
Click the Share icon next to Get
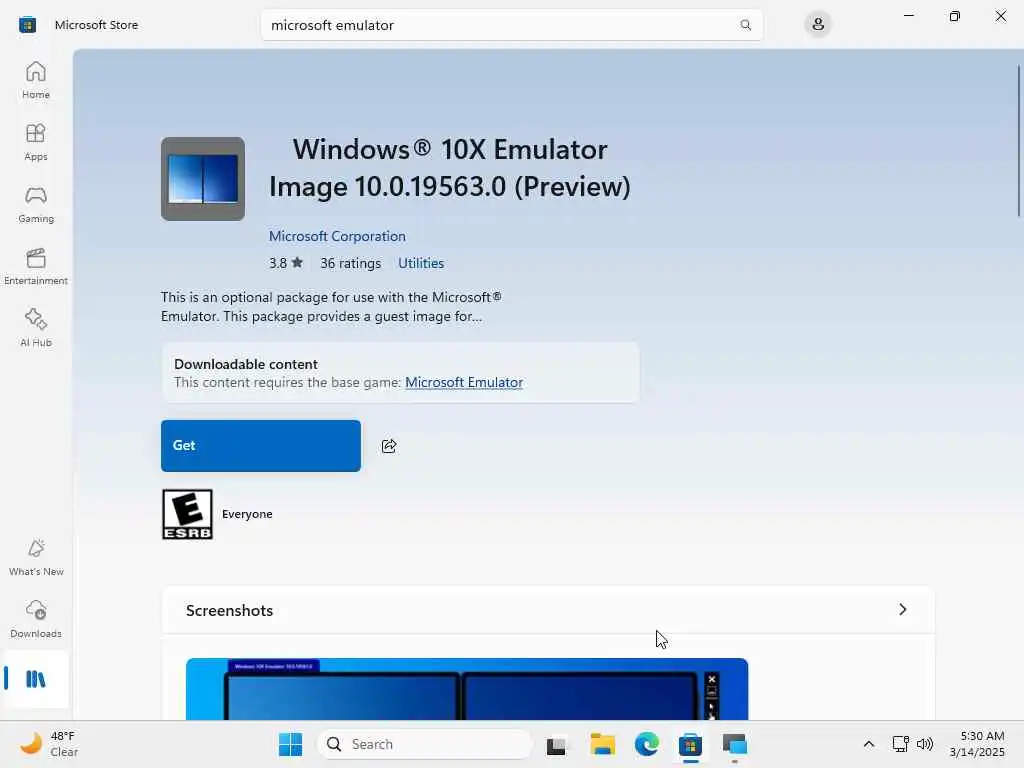pyautogui.click(x=389, y=446)
